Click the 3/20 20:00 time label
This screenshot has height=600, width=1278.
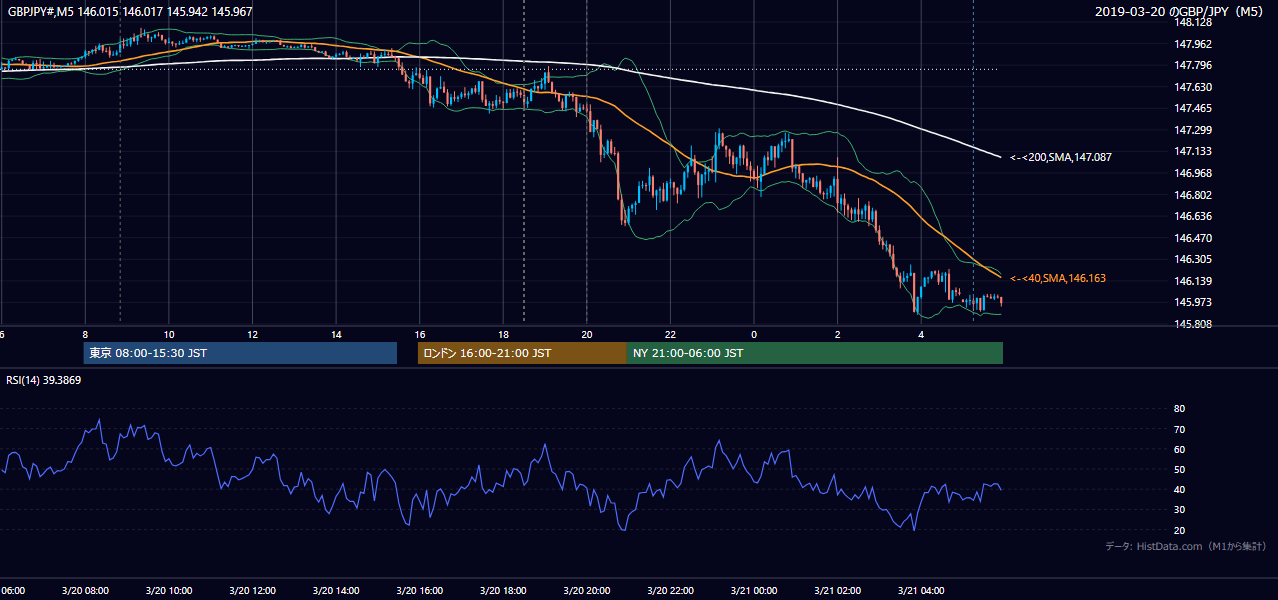pos(586,591)
